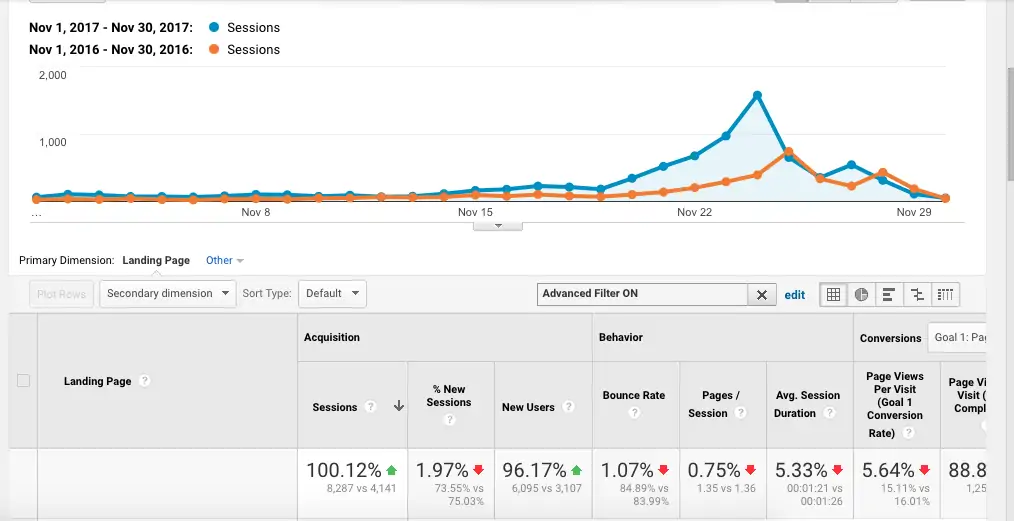Screen dimensions: 1014x521
Task: Click the Sessions column header
Action: [334, 407]
